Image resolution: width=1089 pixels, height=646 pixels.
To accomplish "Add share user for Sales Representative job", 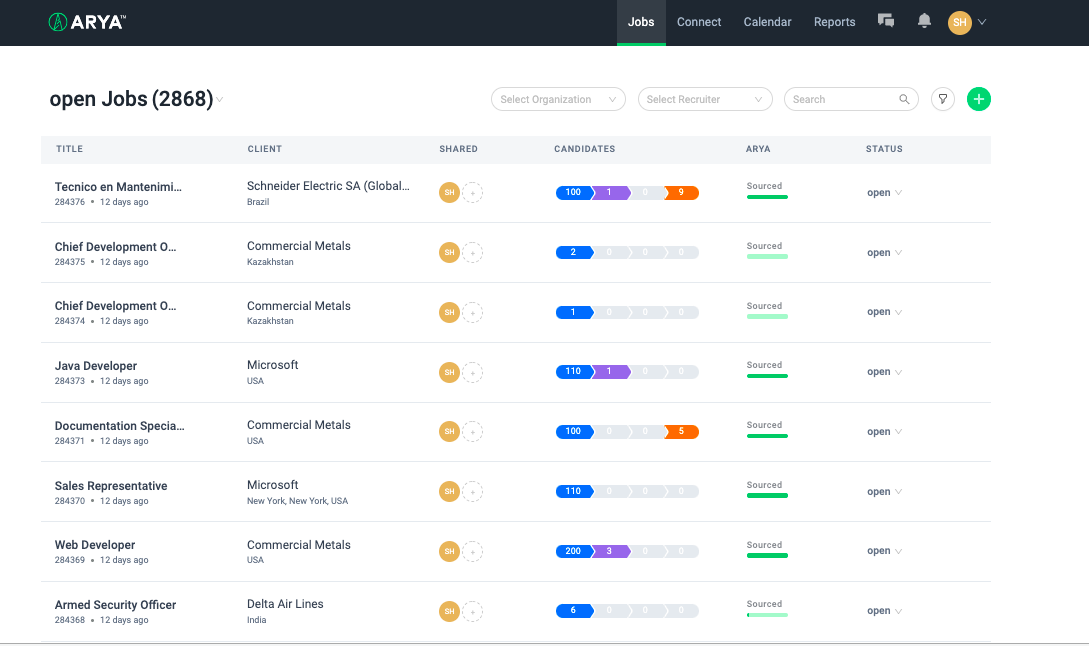I will 472,491.
